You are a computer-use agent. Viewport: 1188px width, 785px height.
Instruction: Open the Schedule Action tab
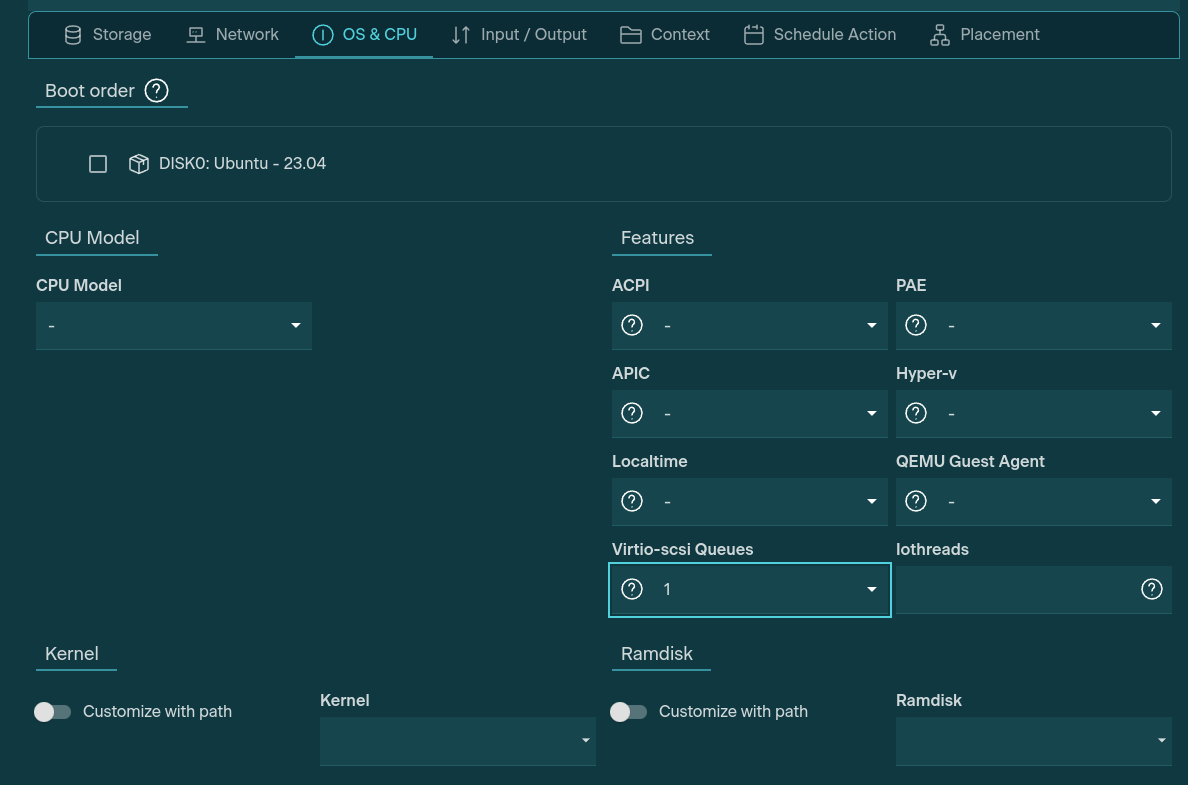tap(820, 35)
